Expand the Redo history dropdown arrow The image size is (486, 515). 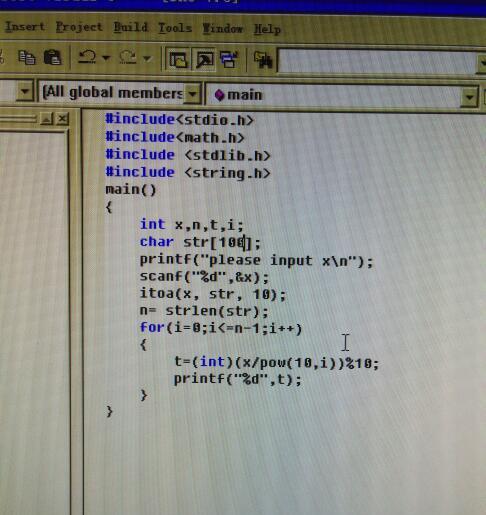(147, 59)
